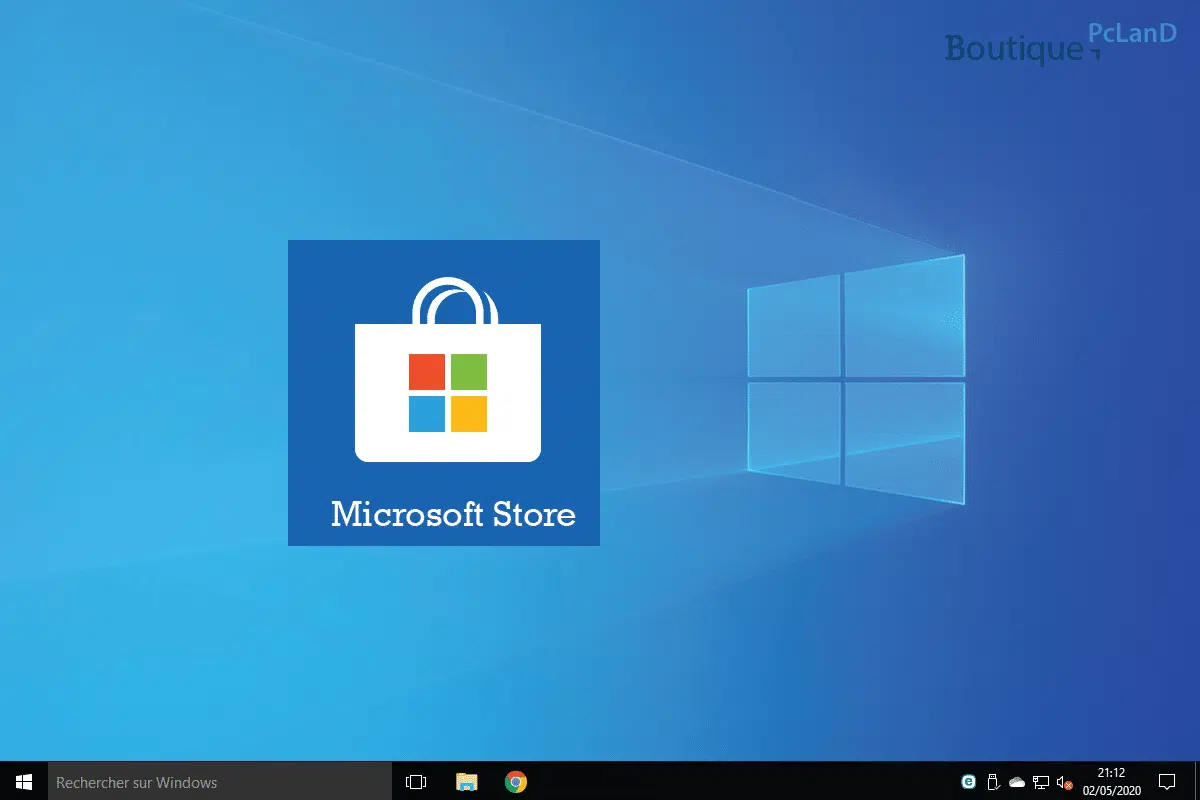1200x800 pixels.
Task: Open the clock showing 21:12
Action: point(1111,781)
